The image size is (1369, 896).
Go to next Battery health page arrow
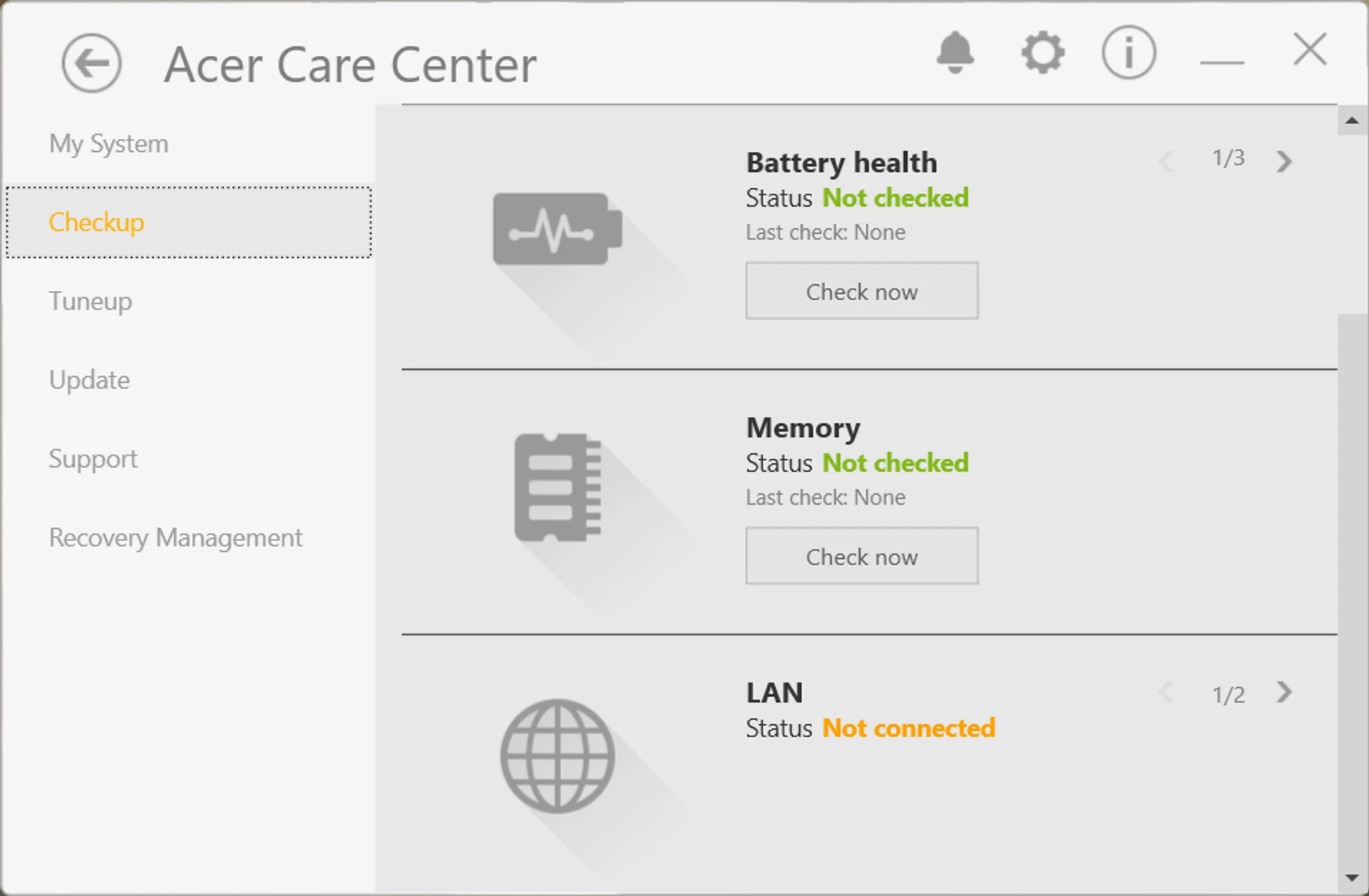pyautogui.click(x=1284, y=161)
